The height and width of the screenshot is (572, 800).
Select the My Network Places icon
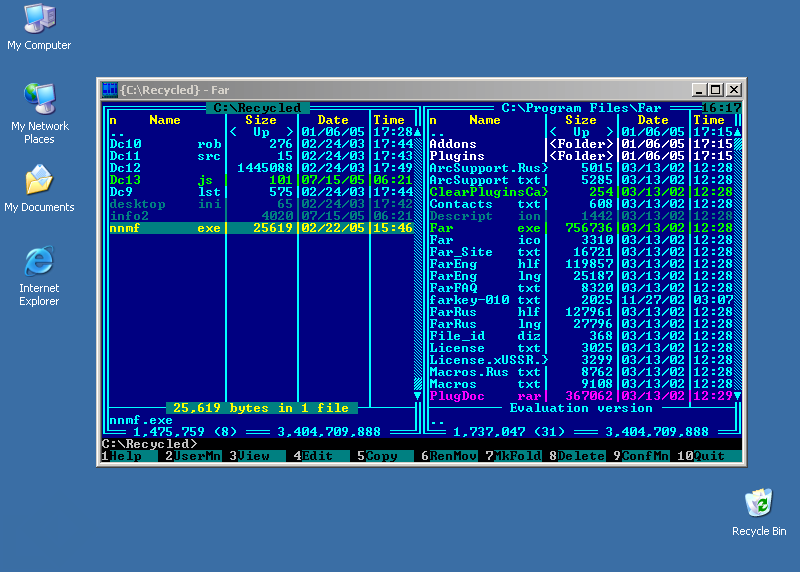[x=39, y=114]
